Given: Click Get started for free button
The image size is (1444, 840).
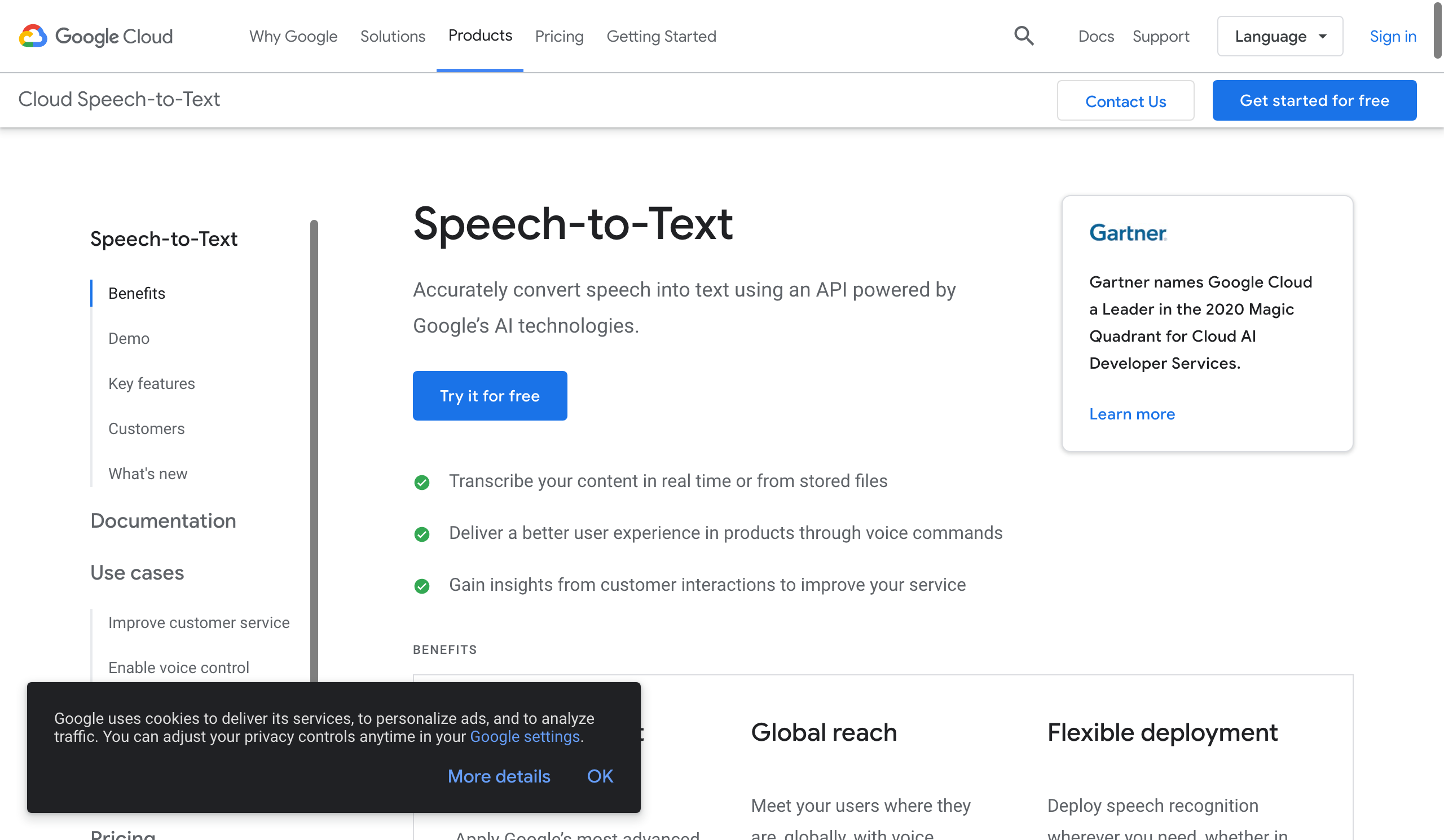Looking at the screenshot, I should tap(1314, 100).
